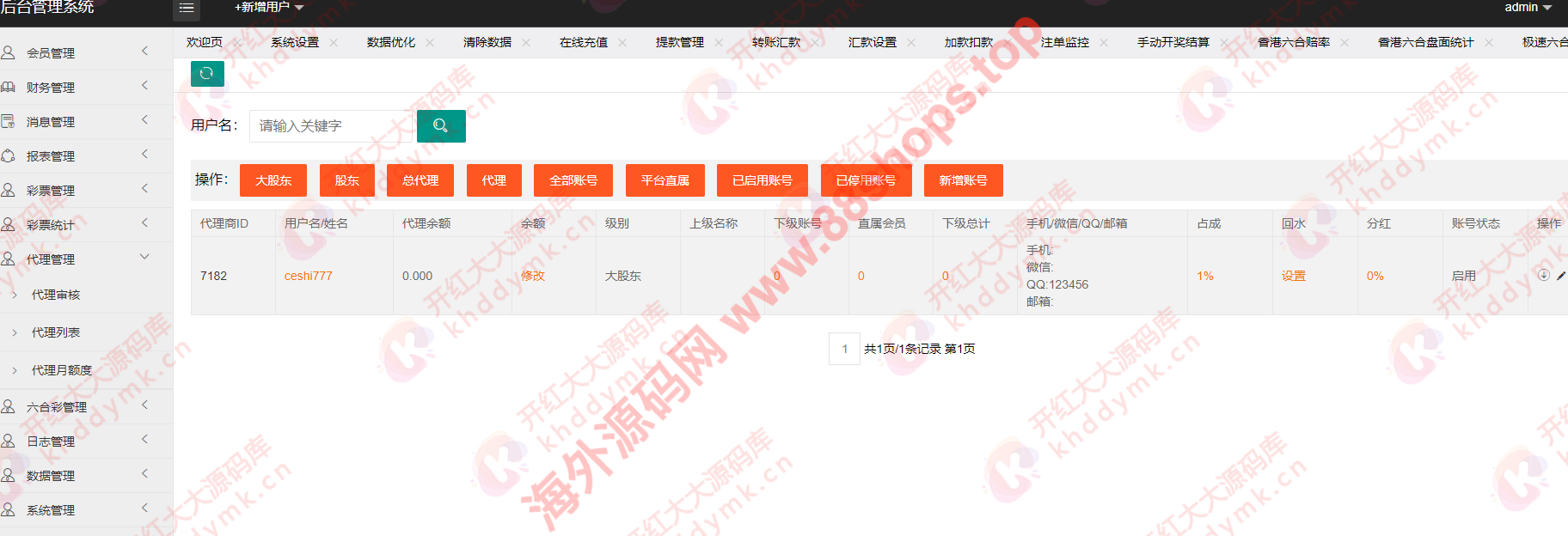Click the 财务管理 book icon in sidebar
The height and width of the screenshot is (536, 1568).
tap(9, 87)
